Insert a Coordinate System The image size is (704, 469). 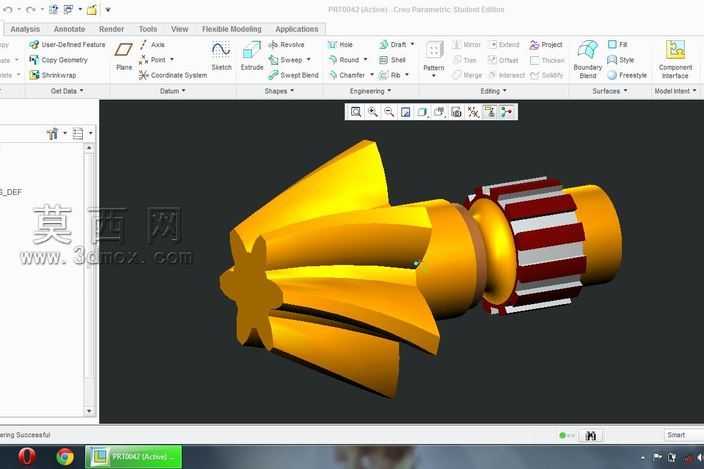(x=173, y=75)
